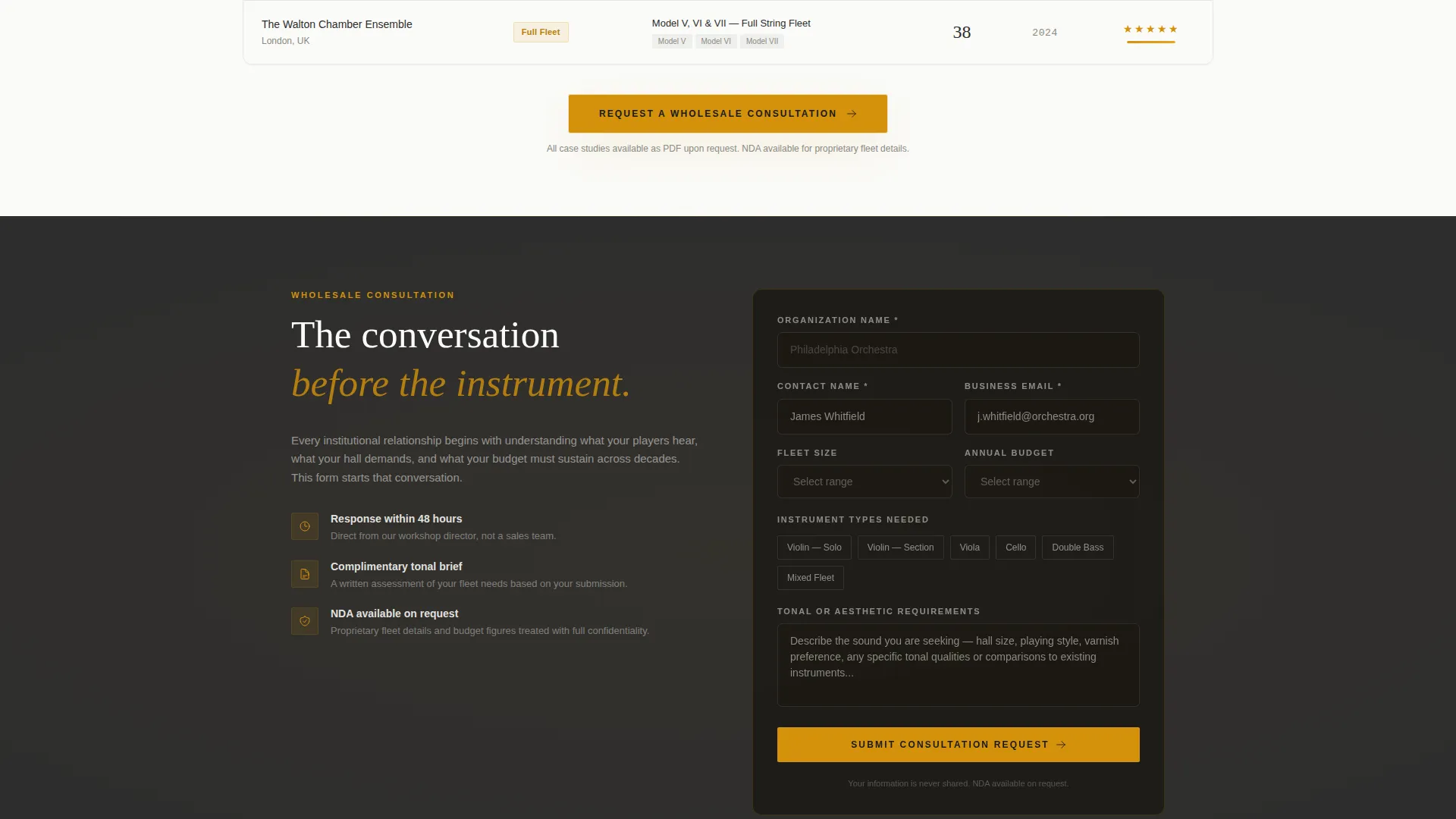The image size is (1456, 819).
Task: Click Model V, VI & VII — Full String Fleet text
Action: [731, 24]
